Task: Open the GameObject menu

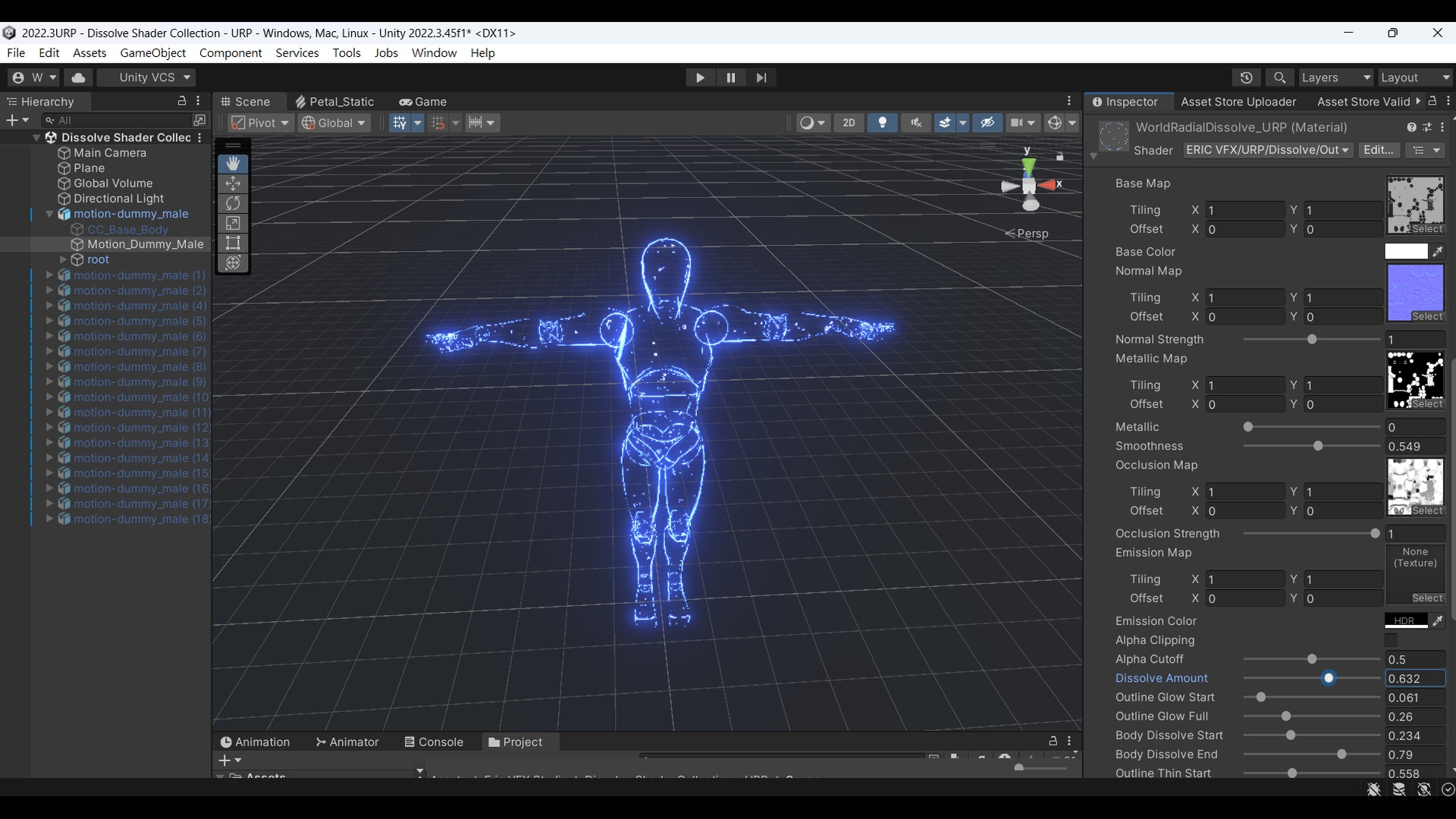Action: tap(152, 52)
